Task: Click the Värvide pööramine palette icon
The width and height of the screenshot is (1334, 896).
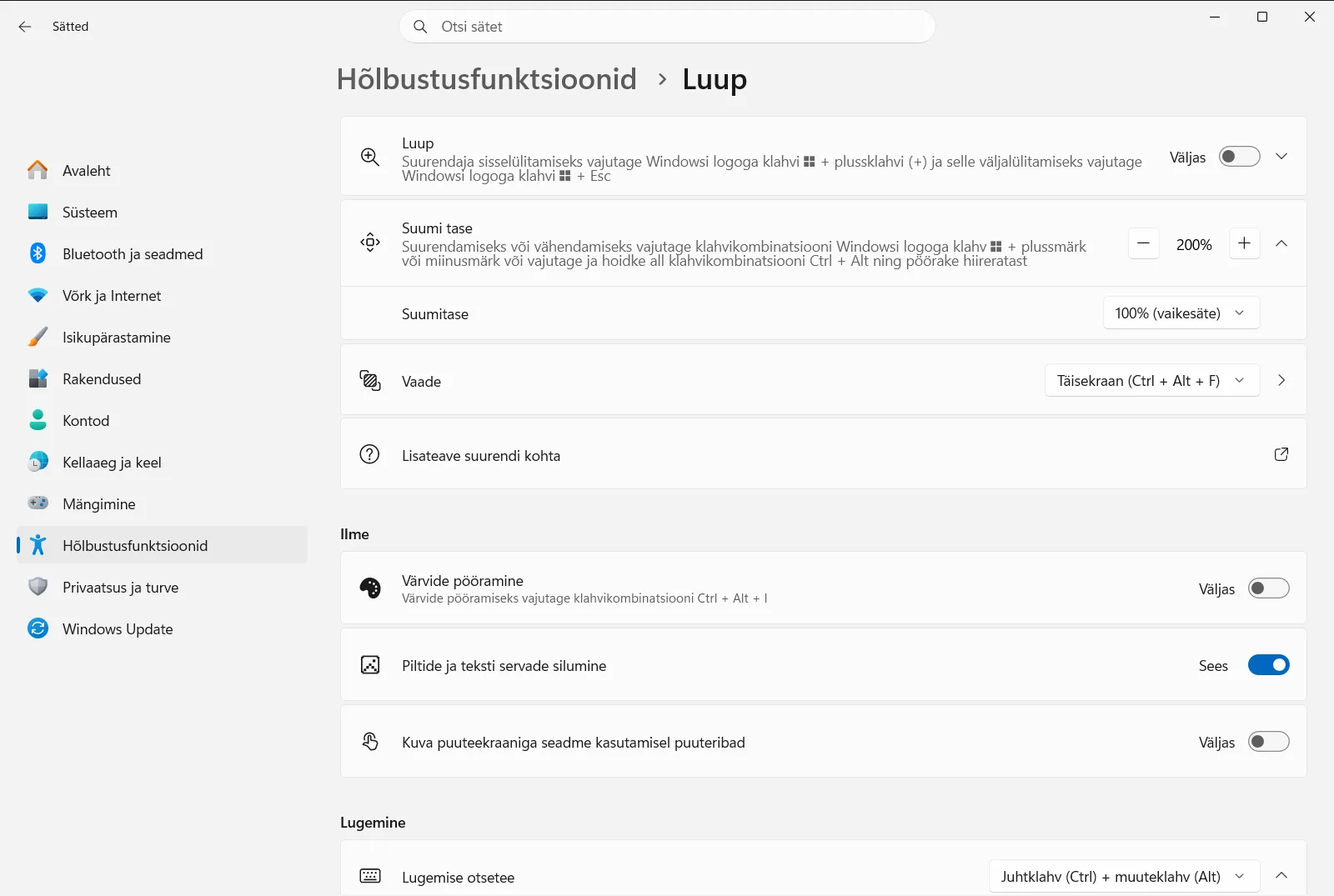Action: [x=370, y=588]
